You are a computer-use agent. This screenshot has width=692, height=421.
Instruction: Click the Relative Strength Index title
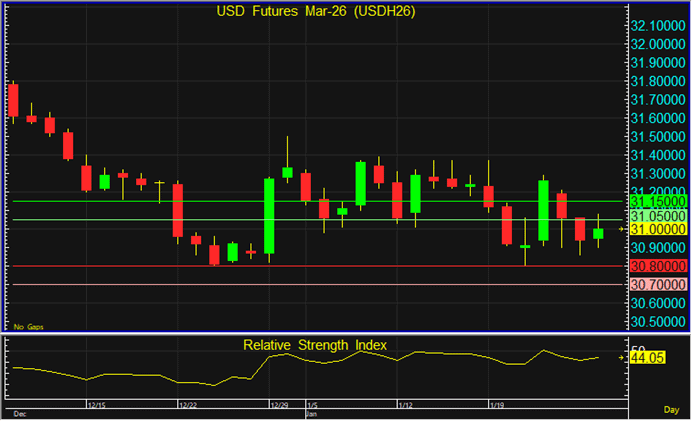pyautogui.click(x=315, y=345)
